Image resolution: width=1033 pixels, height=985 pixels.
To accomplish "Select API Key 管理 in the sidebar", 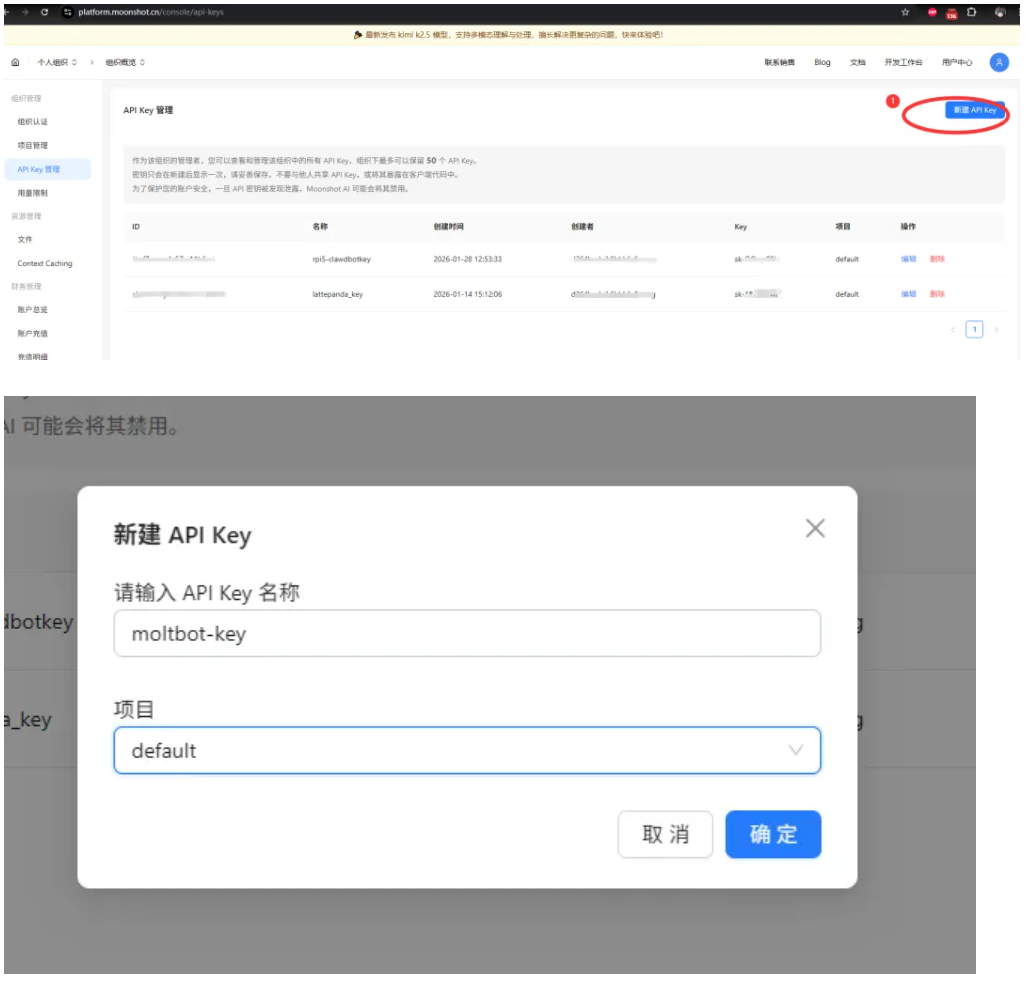I will 47,169.
